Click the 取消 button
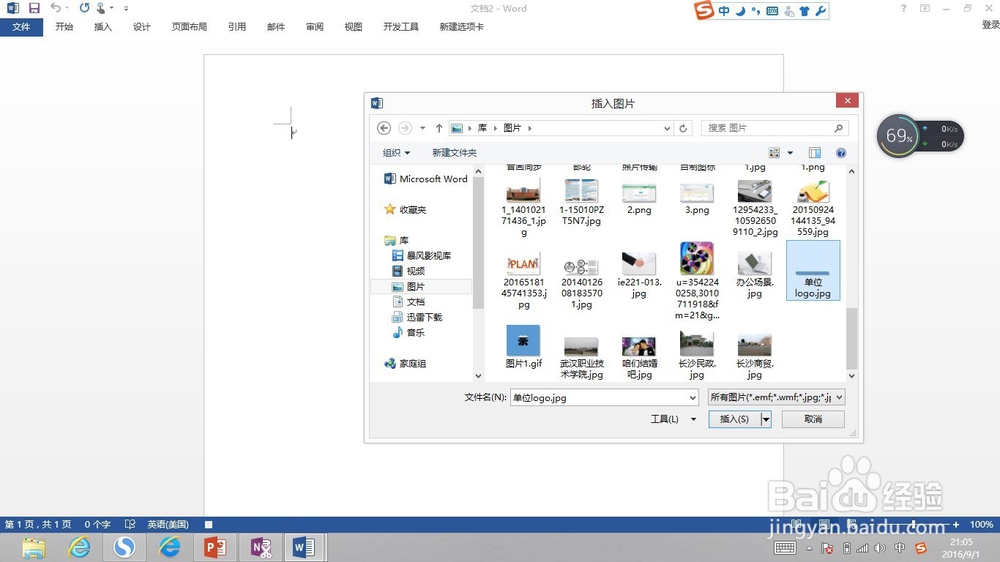This screenshot has height=562, width=1000. click(x=813, y=419)
